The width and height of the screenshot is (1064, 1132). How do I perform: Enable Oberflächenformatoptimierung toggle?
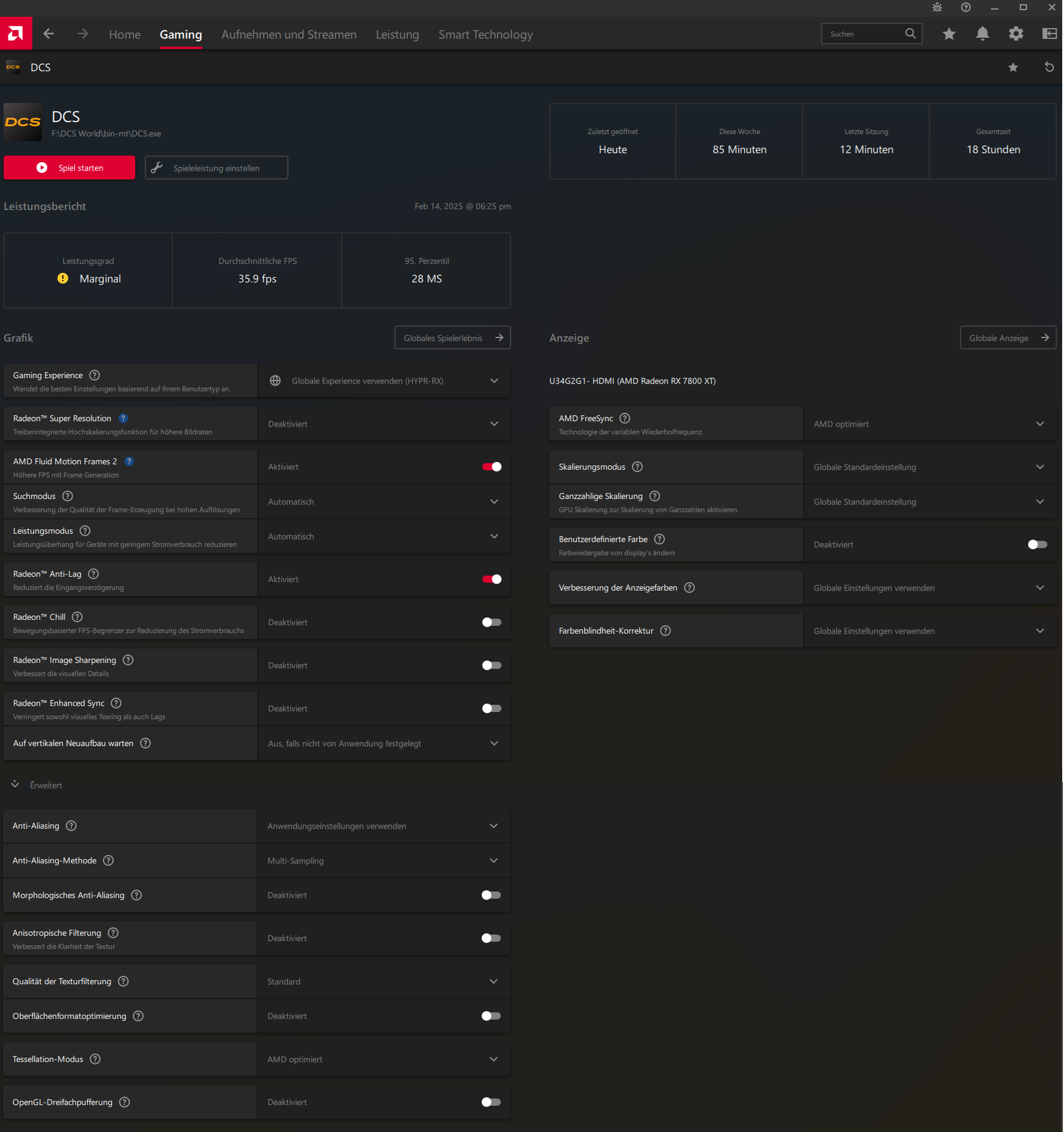(491, 1016)
